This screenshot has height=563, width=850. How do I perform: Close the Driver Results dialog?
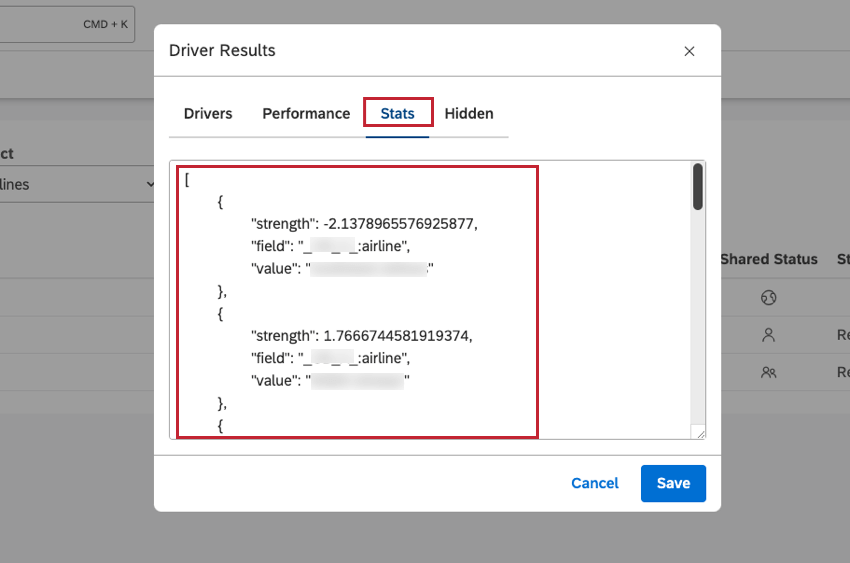click(x=689, y=51)
